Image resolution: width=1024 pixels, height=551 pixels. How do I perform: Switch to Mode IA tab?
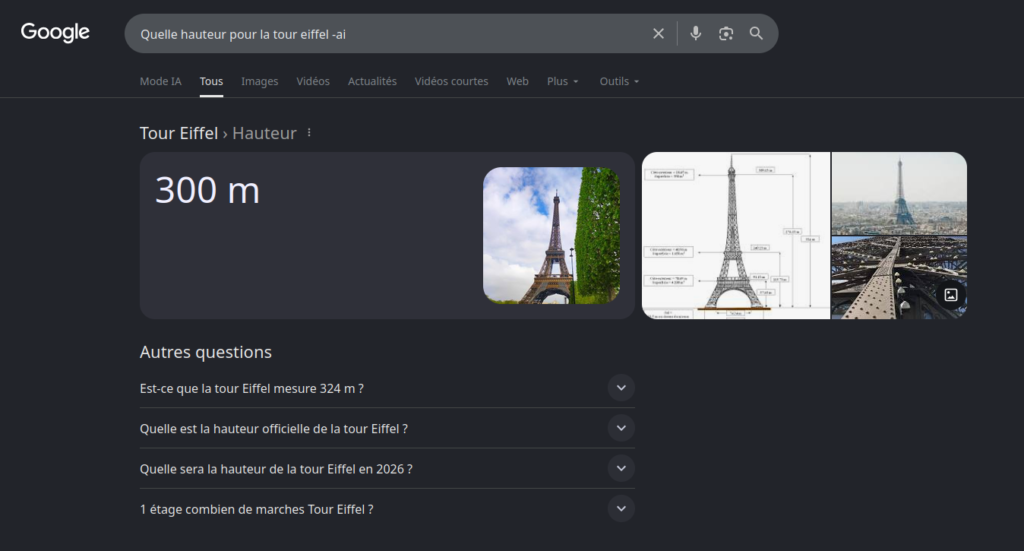[x=161, y=82]
